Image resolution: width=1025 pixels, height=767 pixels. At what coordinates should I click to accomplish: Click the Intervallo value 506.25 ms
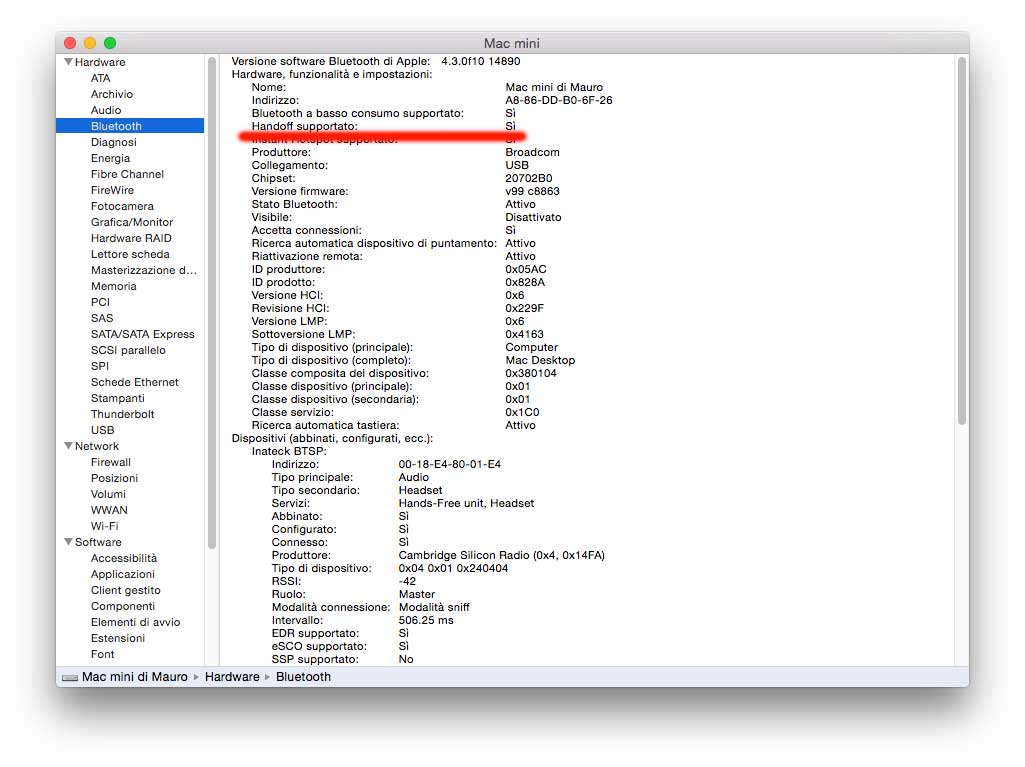point(426,621)
